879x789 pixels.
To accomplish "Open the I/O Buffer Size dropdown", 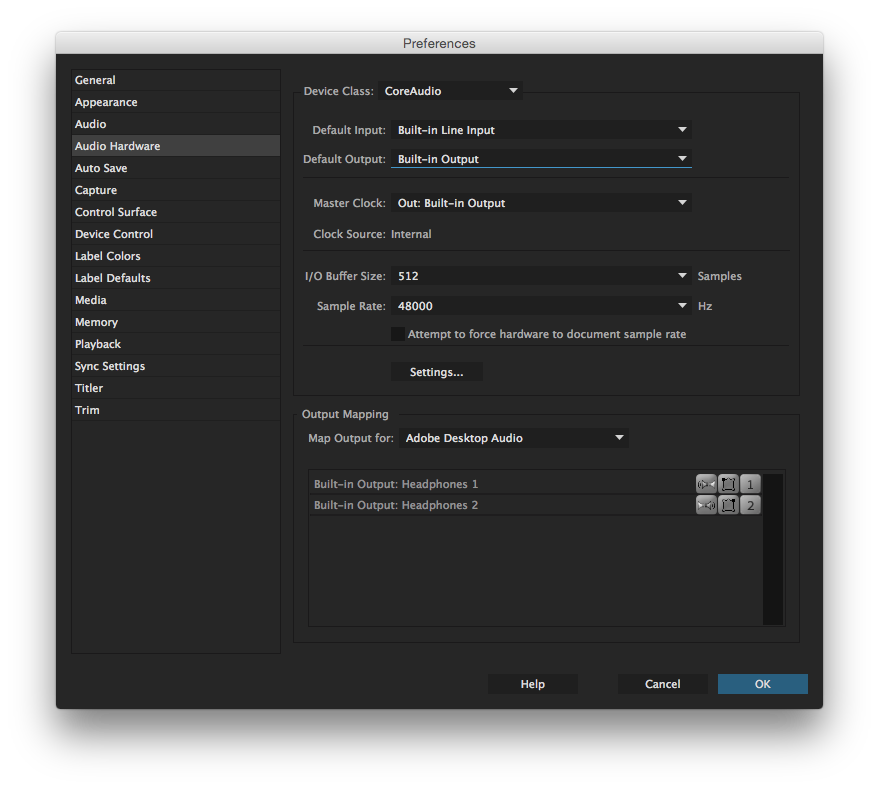I will click(541, 276).
